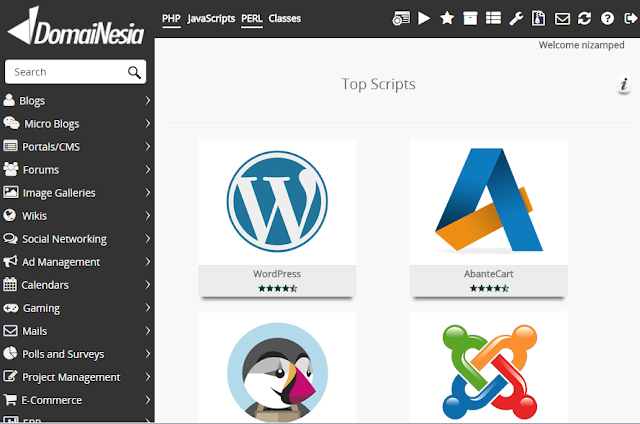Open the AbanteCart script link
Viewport: 640px width, 424px height.
(489, 274)
